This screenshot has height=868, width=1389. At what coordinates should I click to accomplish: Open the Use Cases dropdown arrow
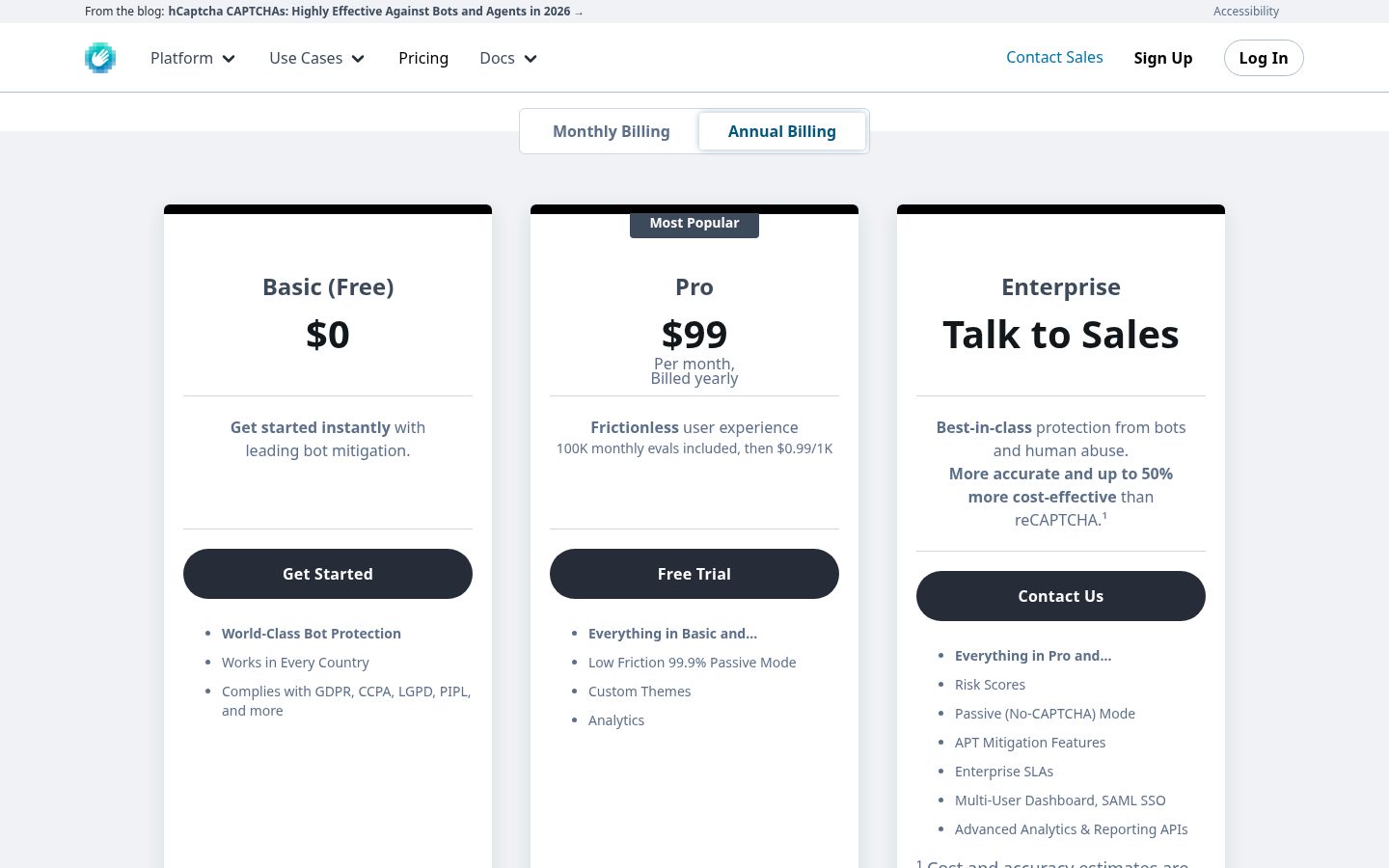click(358, 59)
